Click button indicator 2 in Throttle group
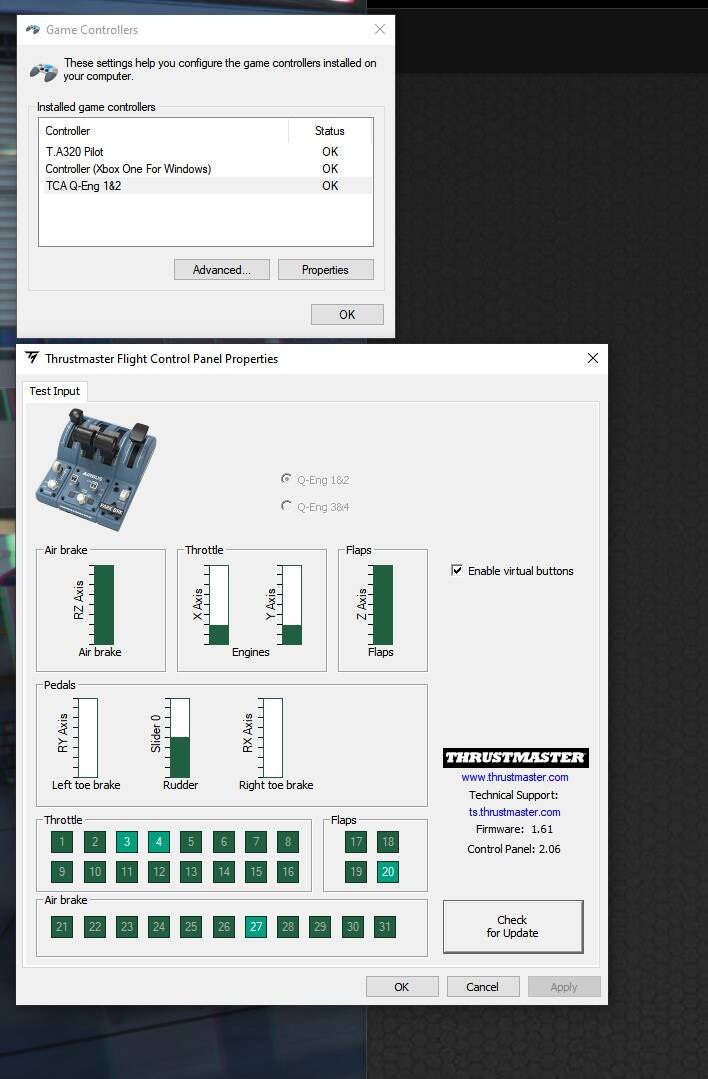Image resolution: width=708 pixels, height=1079 pixels. 94,841
